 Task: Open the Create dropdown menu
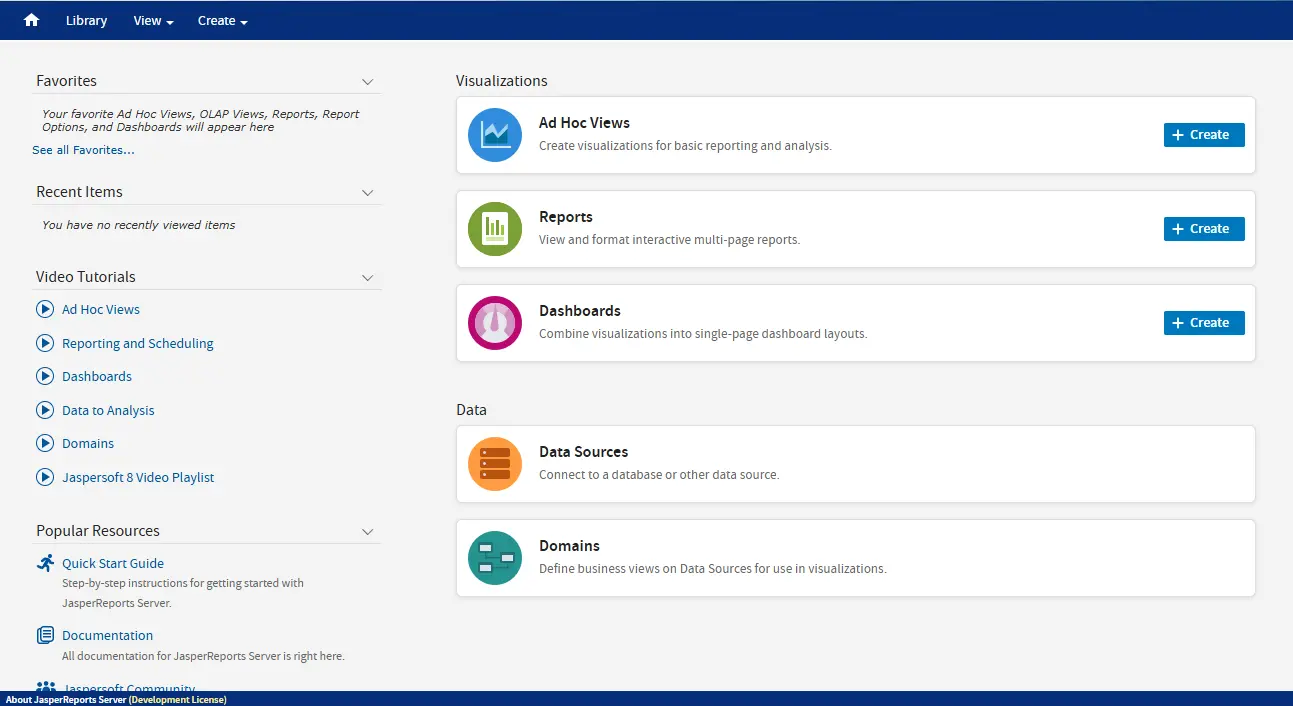click(222, 21)
